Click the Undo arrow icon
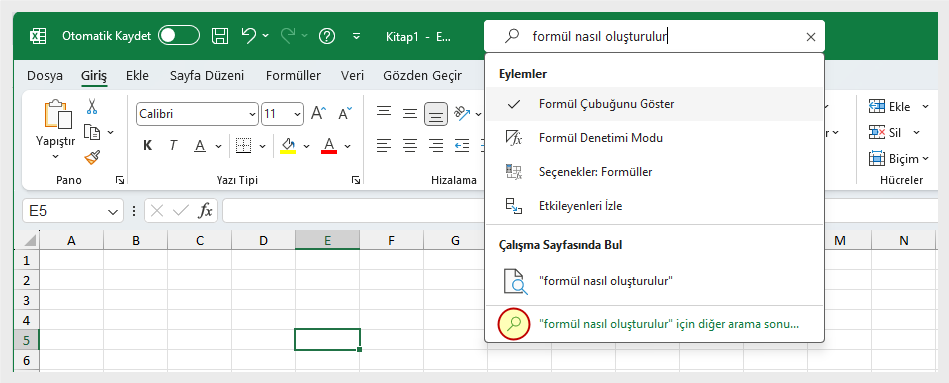This screenshot has height=383, width=949. (x=249, y=36)
